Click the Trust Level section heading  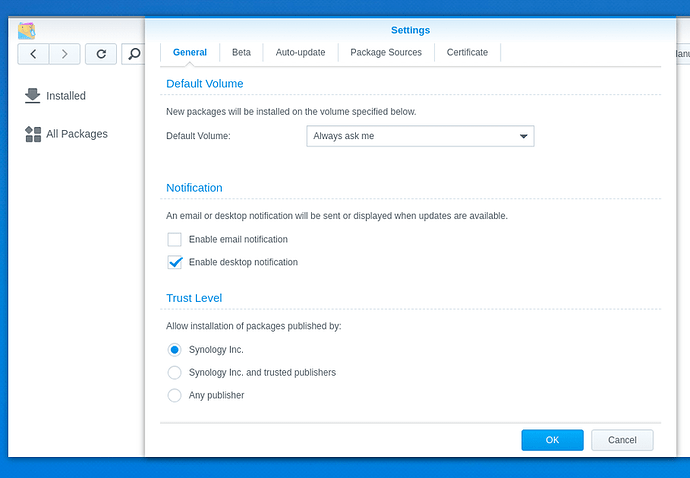[194, 298]
